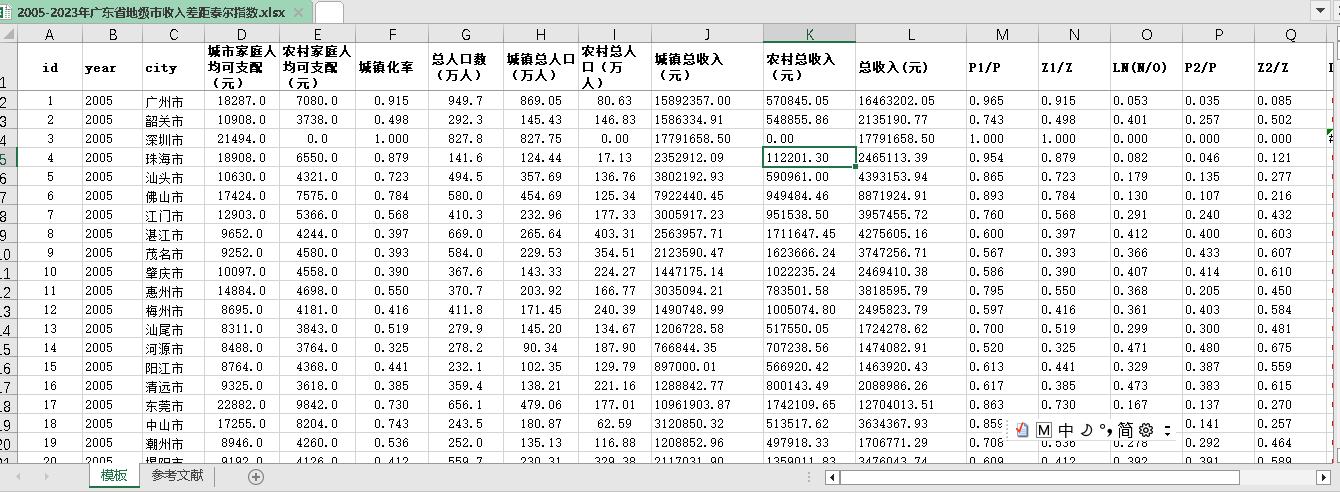Open the tab list dropdown arrow at top right

[x=1321, y=11]
